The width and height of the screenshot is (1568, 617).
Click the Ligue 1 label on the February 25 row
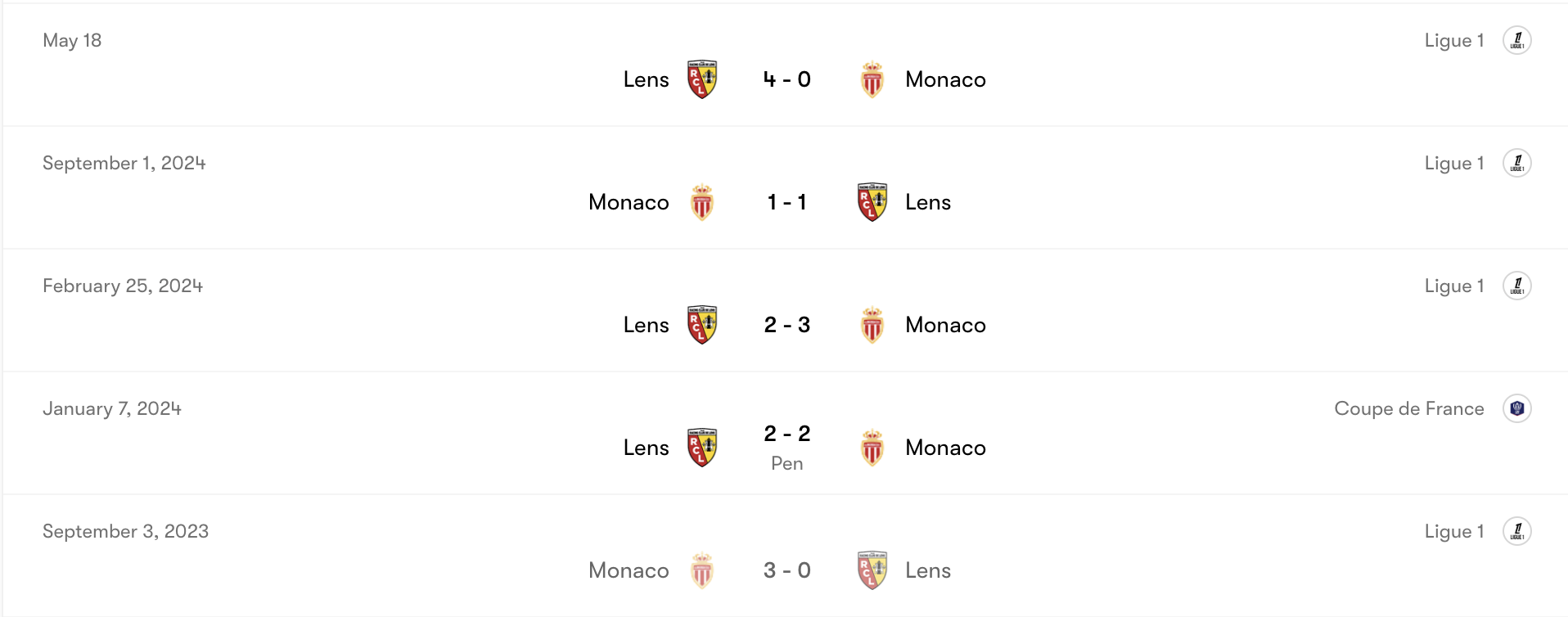(x=1454, y=285)
